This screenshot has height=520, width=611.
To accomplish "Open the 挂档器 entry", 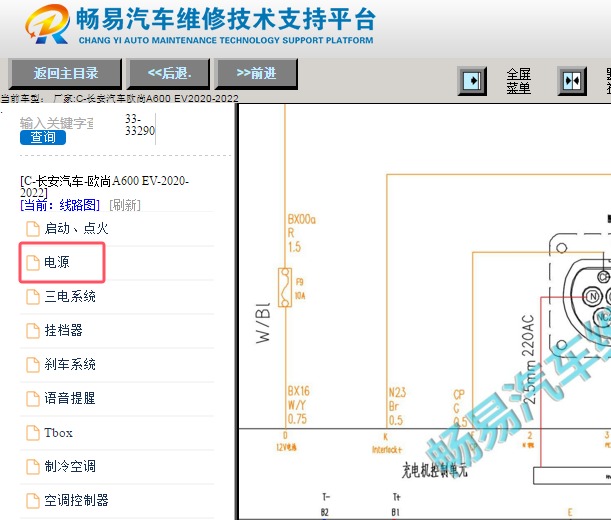I will click(64, 330).
